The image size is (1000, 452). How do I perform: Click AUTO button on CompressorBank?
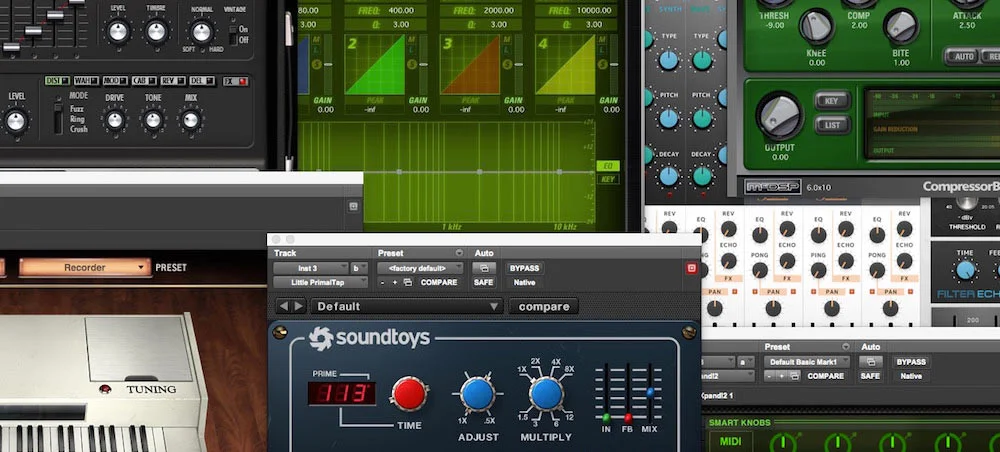[964, 56]
